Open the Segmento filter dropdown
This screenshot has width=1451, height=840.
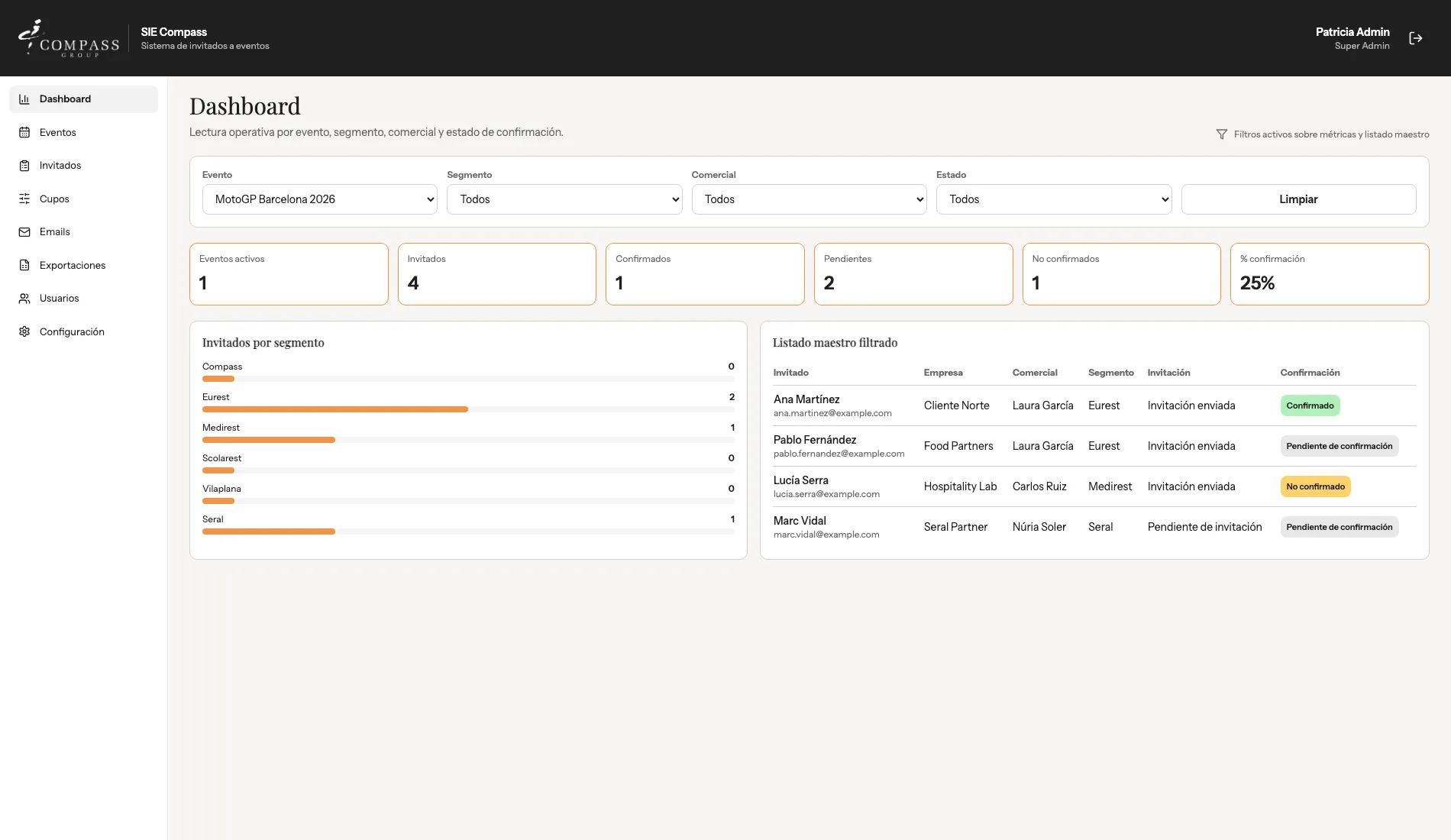click(x=564, y=199)
